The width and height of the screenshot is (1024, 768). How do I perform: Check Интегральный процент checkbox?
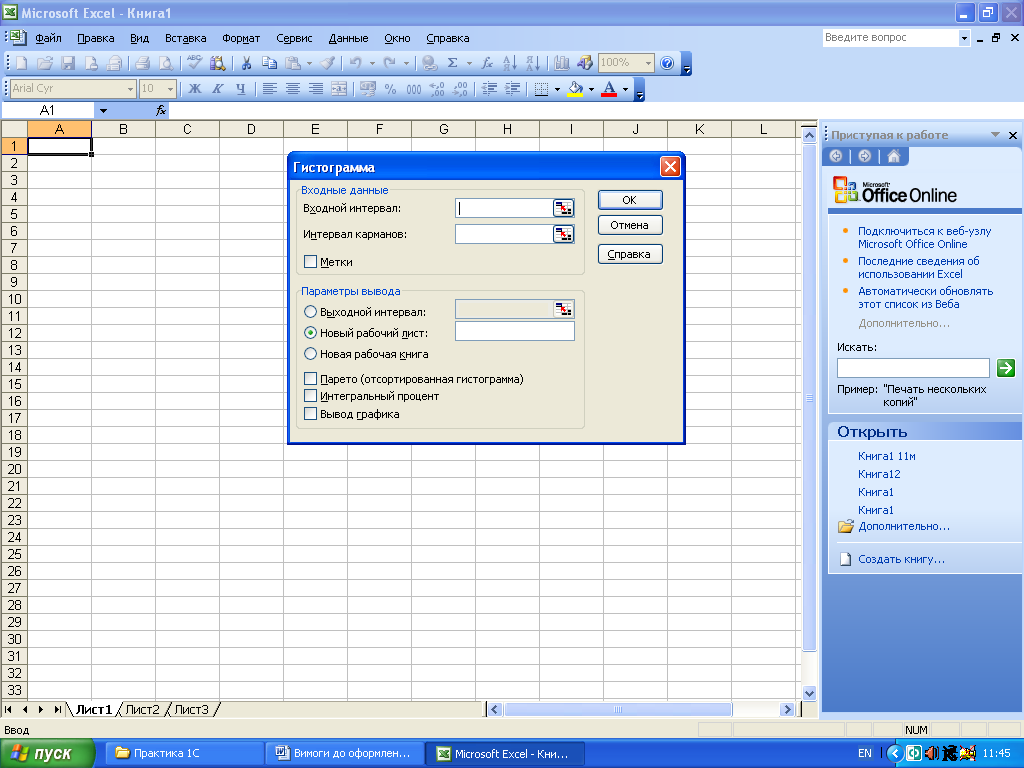point(310,396)
